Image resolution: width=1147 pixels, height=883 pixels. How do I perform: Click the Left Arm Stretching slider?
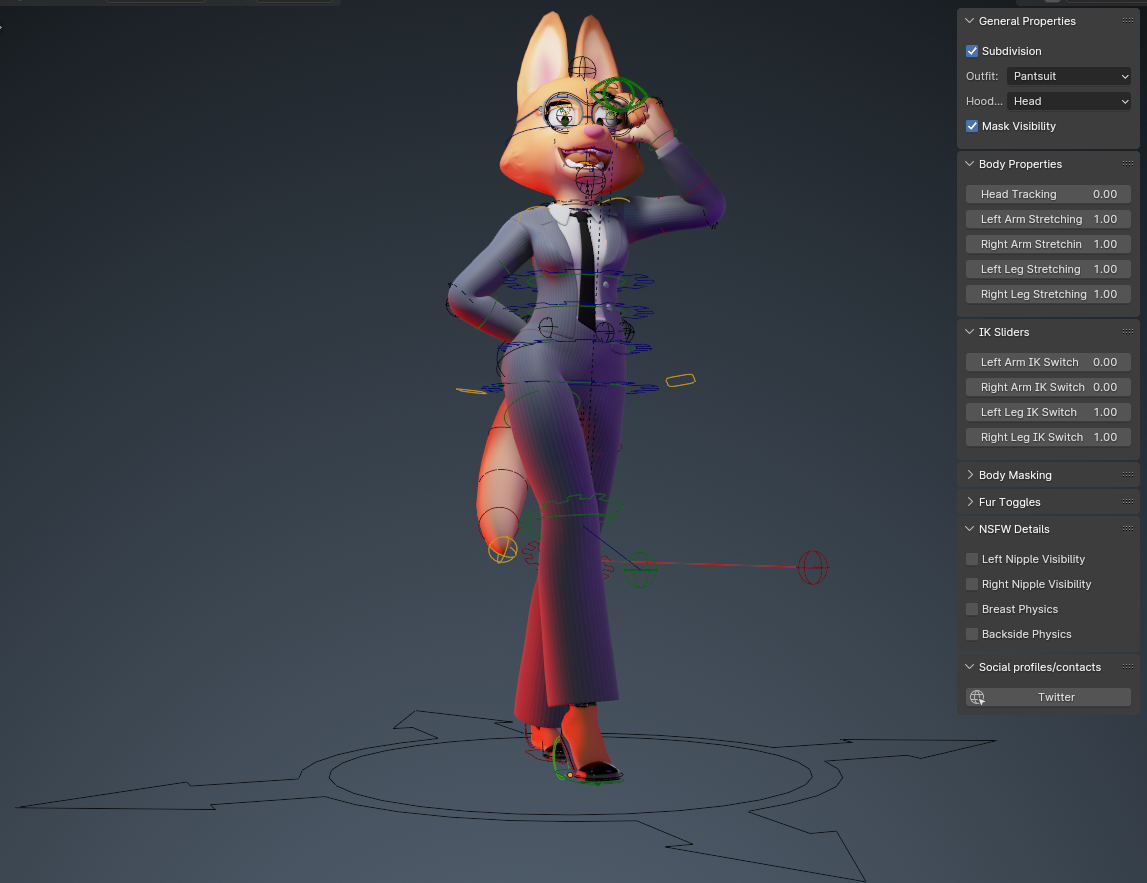[1048, 219]
